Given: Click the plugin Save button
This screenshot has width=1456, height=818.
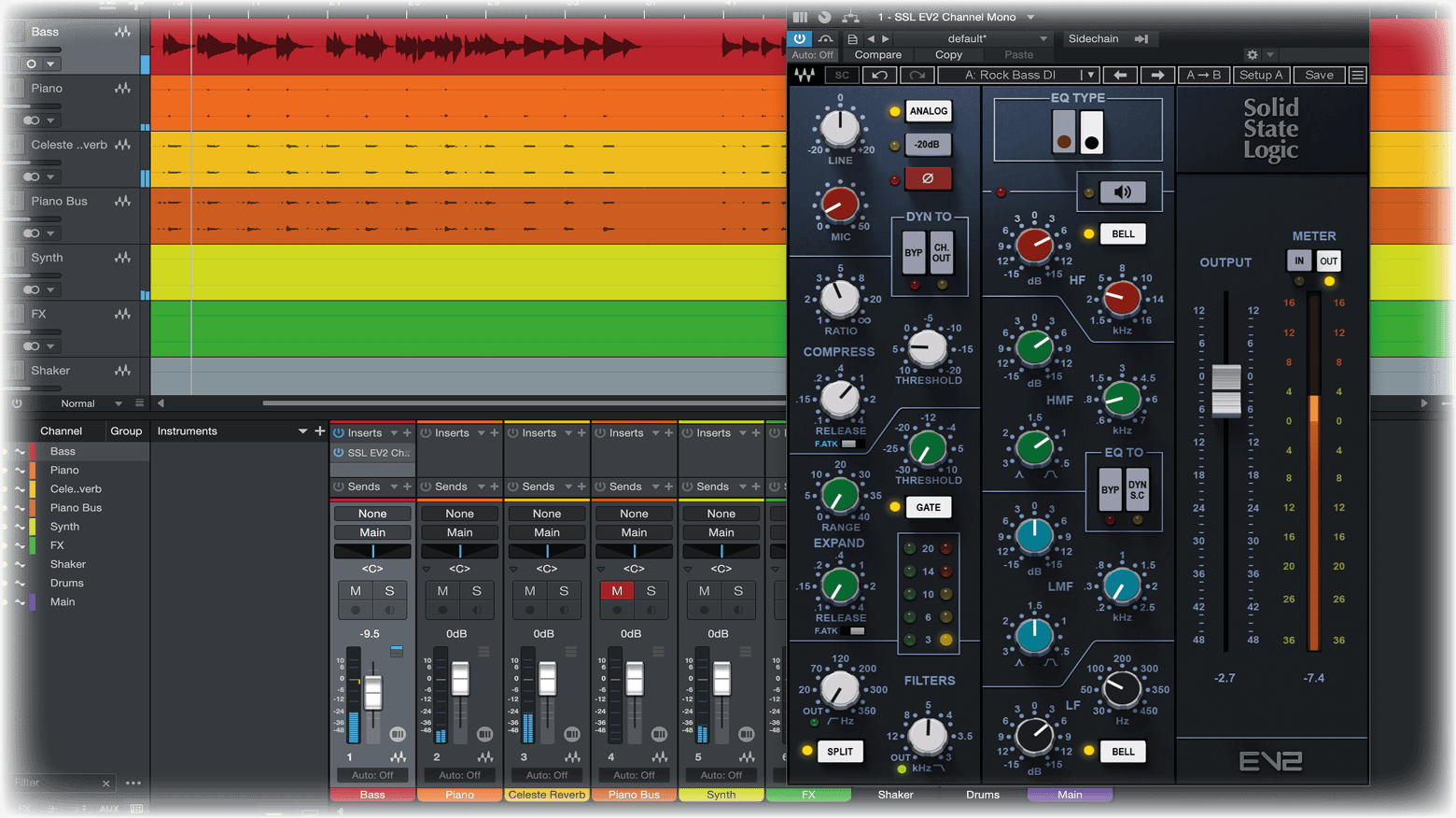Looking at the screenshot, I should pos(1319,75).
